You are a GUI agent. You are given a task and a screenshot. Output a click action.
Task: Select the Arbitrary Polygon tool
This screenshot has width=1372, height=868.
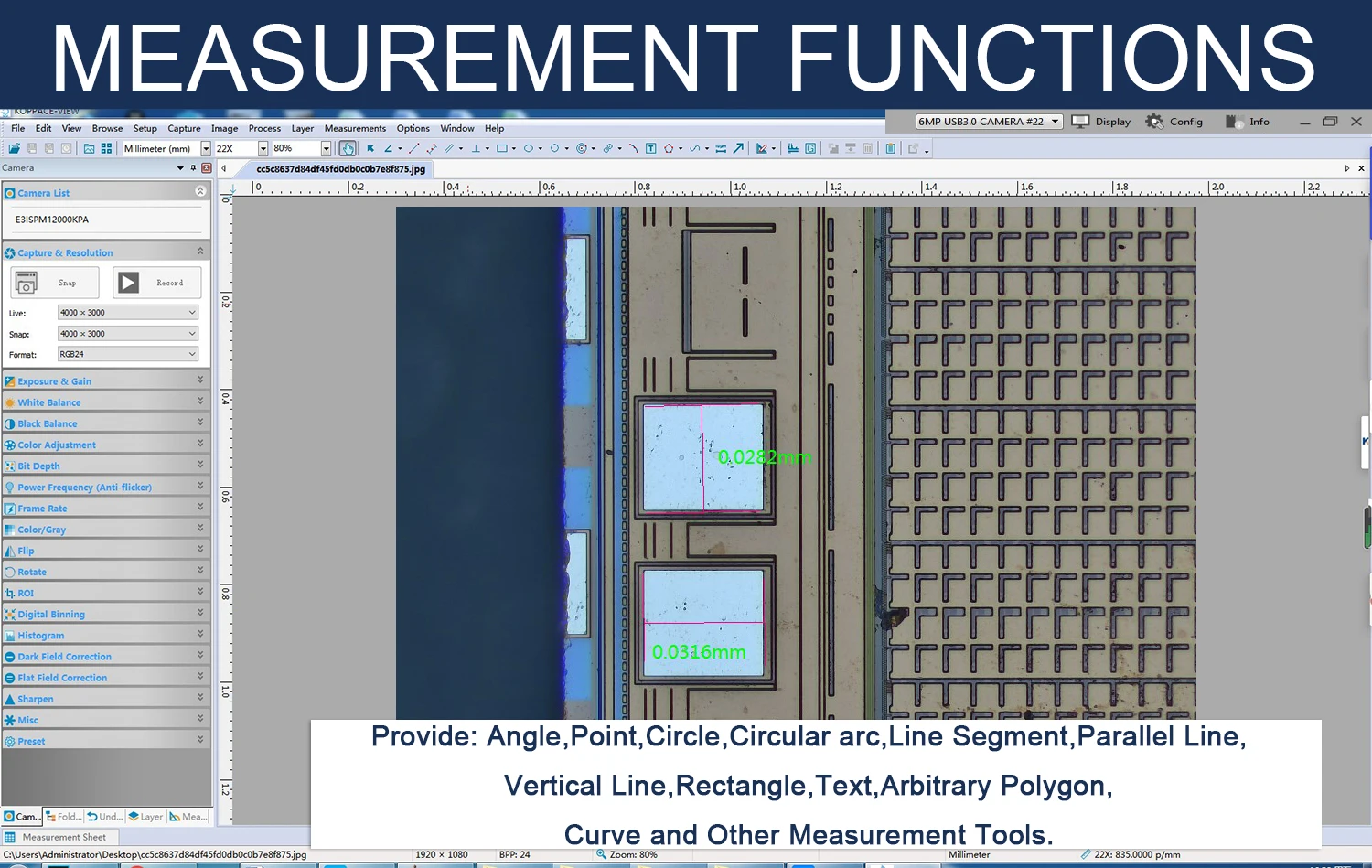point(669,148)
